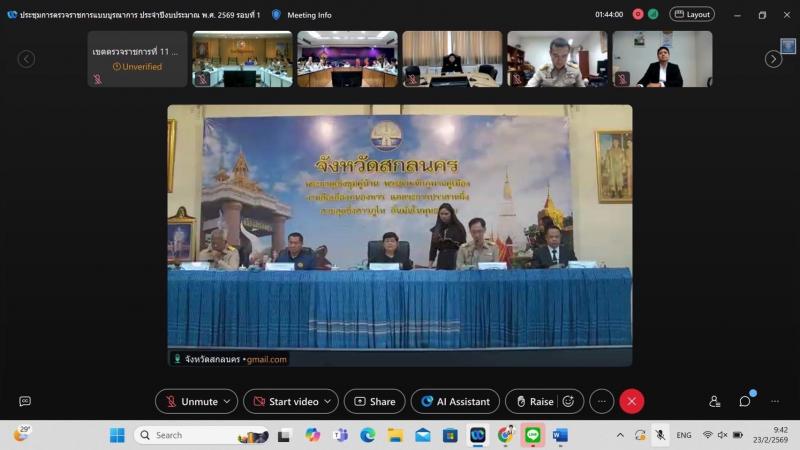The image size is (800, 450).
Task: Click the Share content button
Action: [x=374, y=402]
